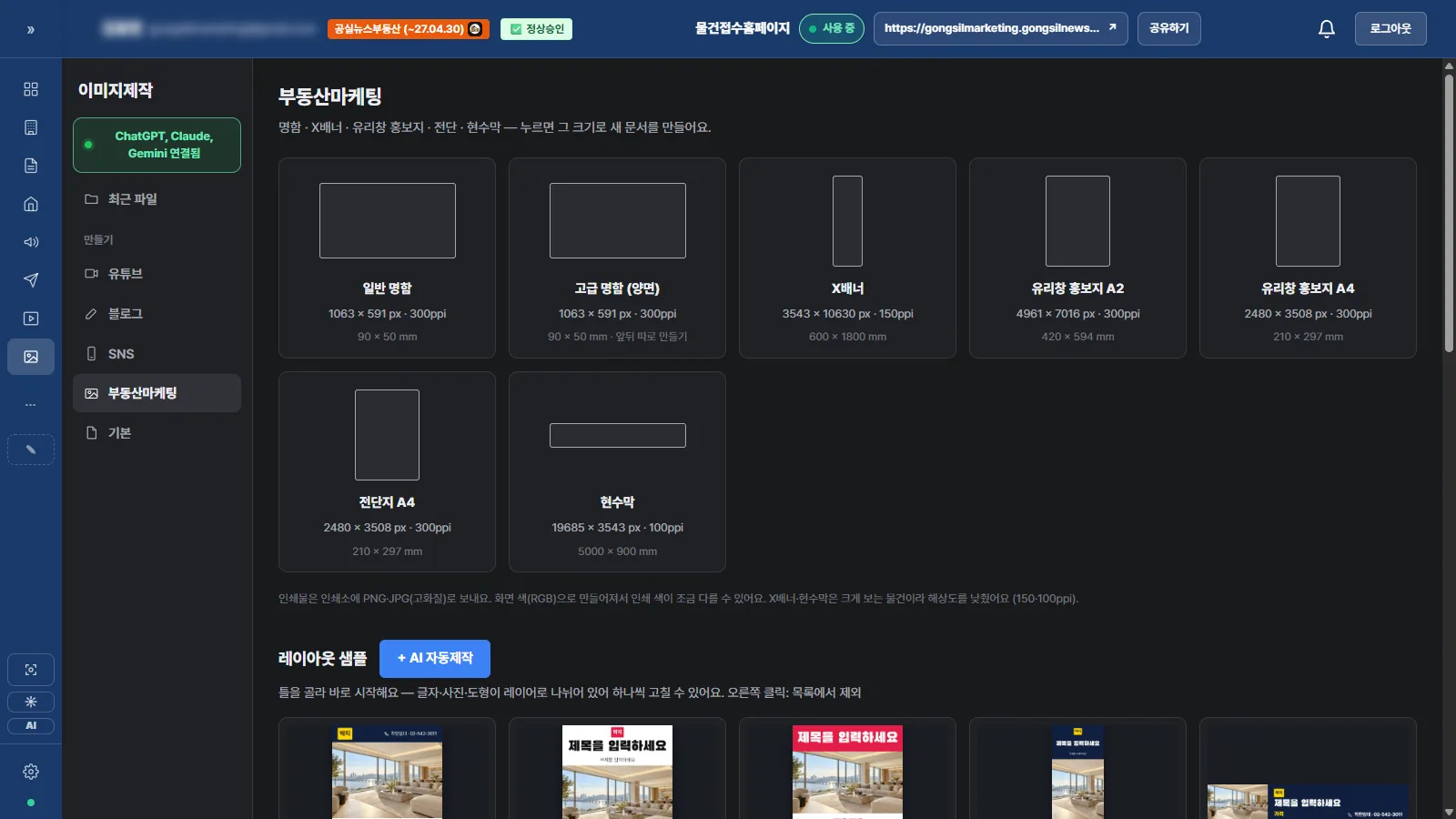Screen dimensions: 1456x819
Task: Click the + AI 자동제작 button
Action: [x=435, y=659]
